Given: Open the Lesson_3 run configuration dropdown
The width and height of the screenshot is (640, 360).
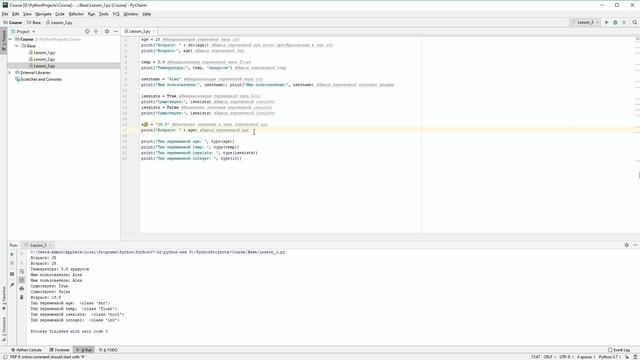Looking at the screenshot, I should click(585, 22).
